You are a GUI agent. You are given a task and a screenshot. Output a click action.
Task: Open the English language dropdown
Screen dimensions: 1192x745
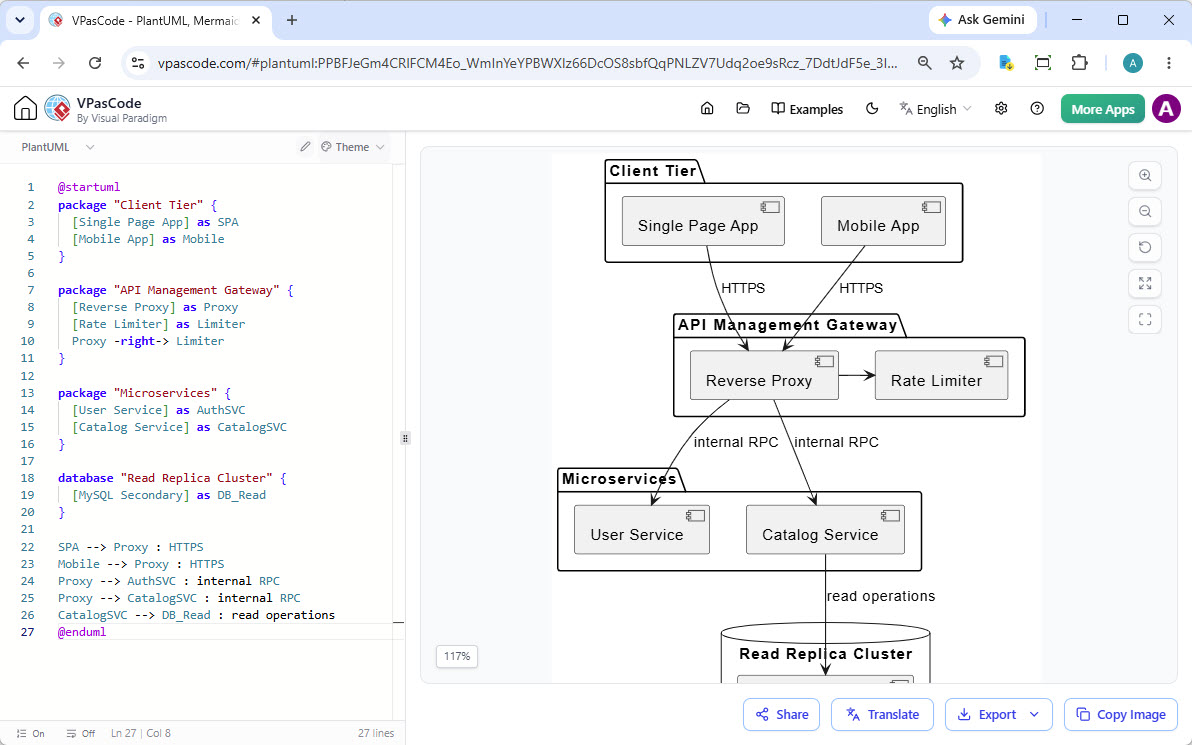935,109
